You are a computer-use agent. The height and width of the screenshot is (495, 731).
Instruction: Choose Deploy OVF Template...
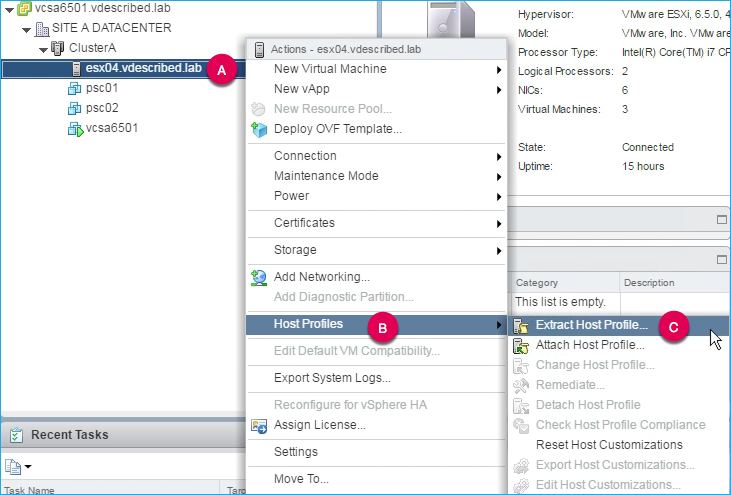(x=376, y=129)
